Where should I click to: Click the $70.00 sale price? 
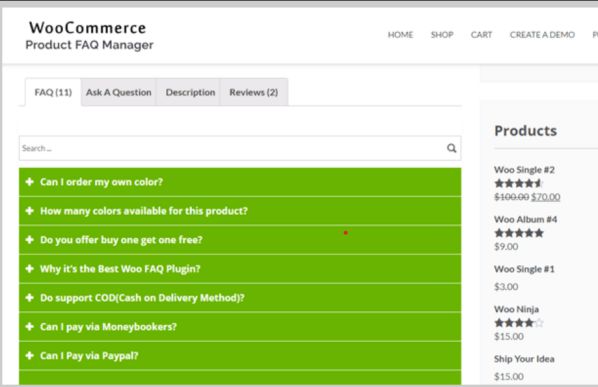click(x=546, y=197)
